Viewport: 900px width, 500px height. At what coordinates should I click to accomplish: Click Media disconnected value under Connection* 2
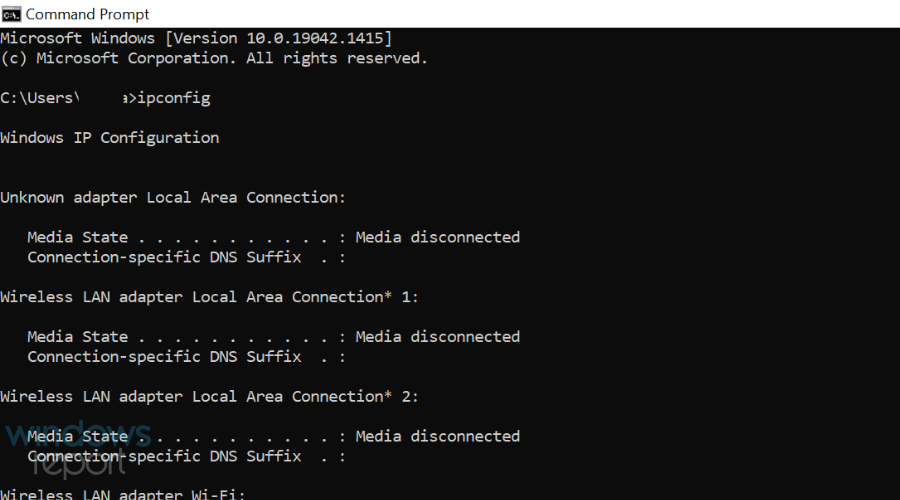pos(437,436)
